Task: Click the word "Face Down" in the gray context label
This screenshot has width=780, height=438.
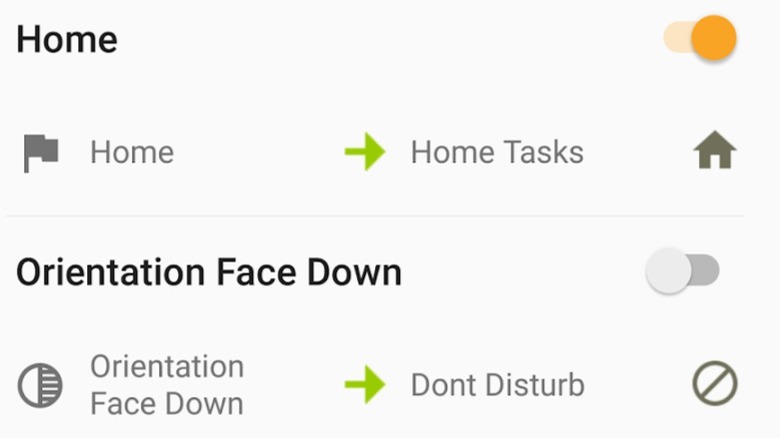Action: tap(167, 404)
